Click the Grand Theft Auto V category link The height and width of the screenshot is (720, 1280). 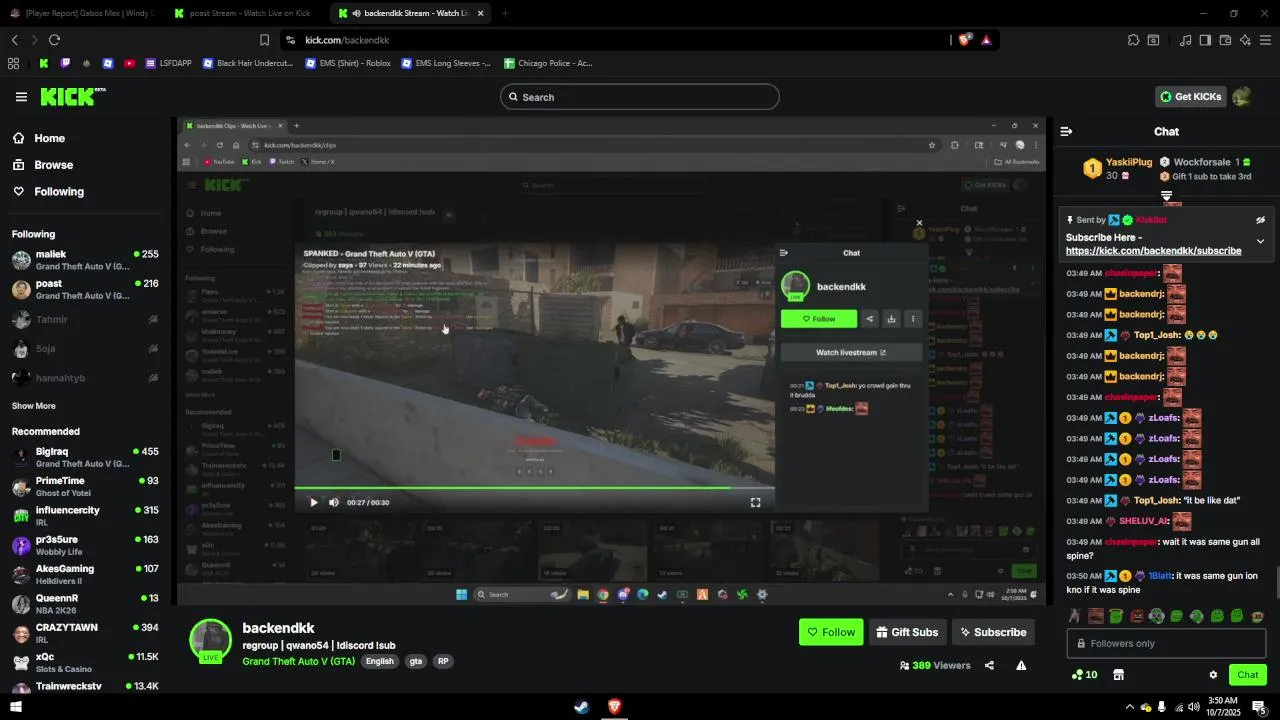pos(298,661)
